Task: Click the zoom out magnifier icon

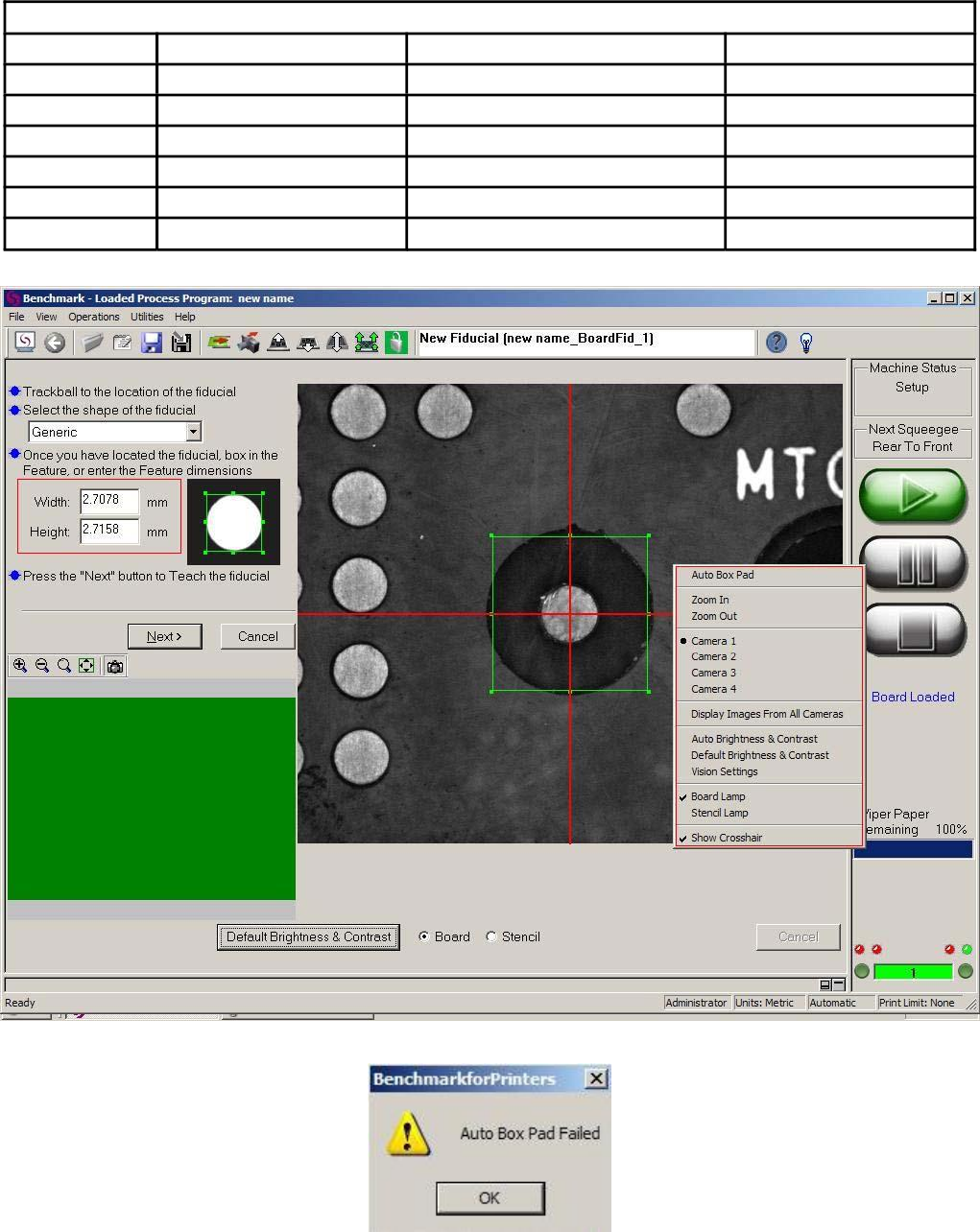Action: [x=42, y=666]
